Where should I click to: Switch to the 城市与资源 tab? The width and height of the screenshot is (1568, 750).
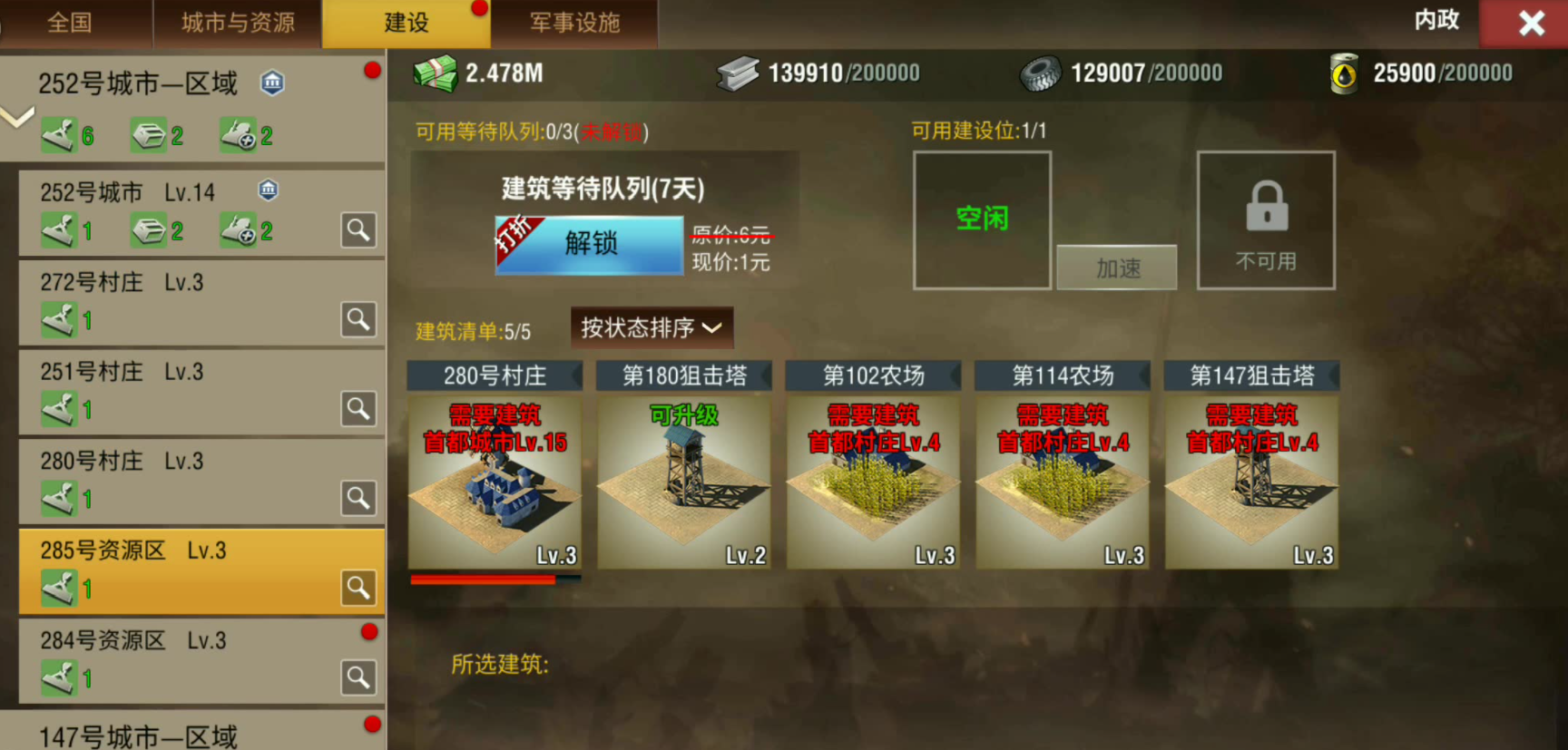[x=238, y=23]
